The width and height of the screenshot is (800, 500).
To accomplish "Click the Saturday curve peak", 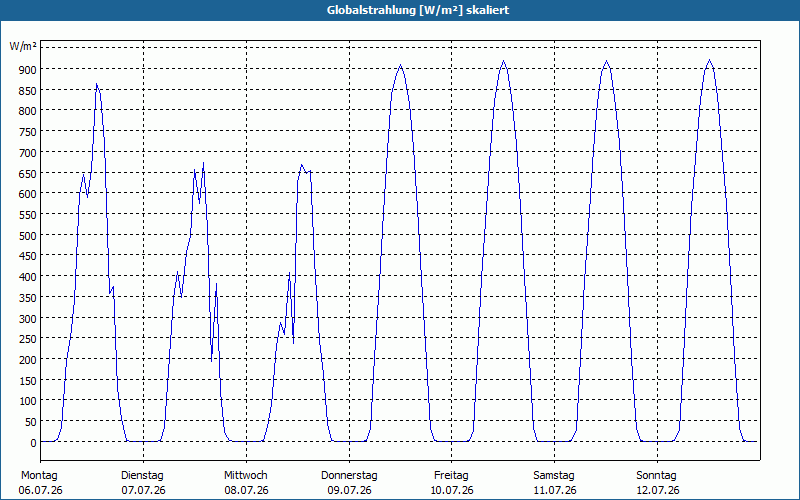I will click(x=606, y=61).
